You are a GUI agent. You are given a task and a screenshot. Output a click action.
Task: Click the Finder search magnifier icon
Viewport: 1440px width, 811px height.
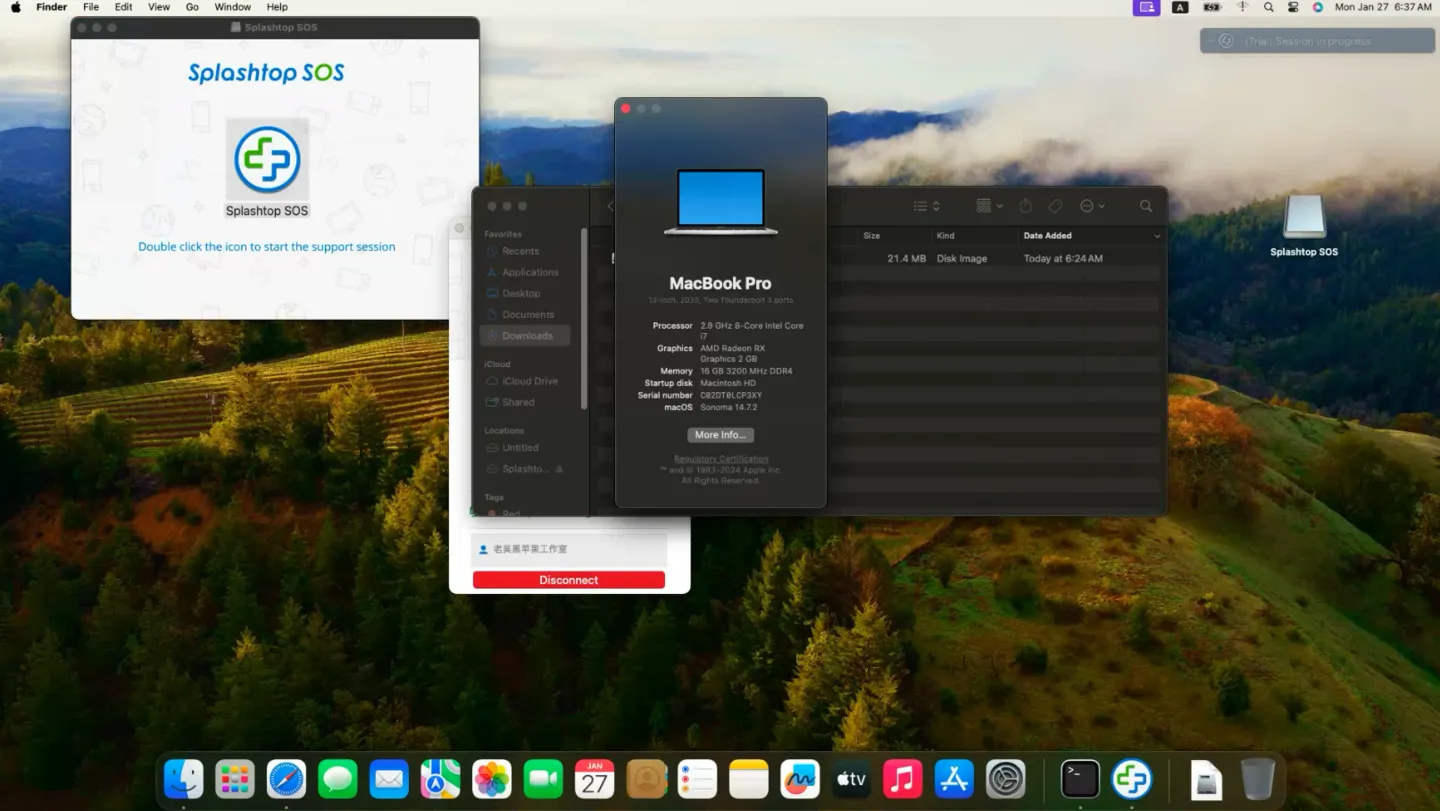[x=1146, y=206]
